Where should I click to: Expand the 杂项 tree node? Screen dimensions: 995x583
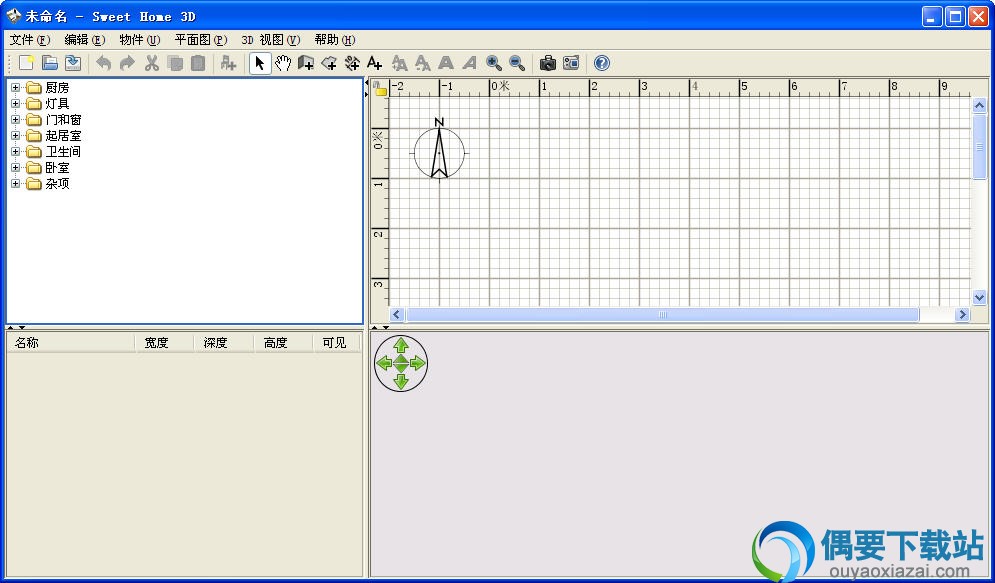[16, 183]
